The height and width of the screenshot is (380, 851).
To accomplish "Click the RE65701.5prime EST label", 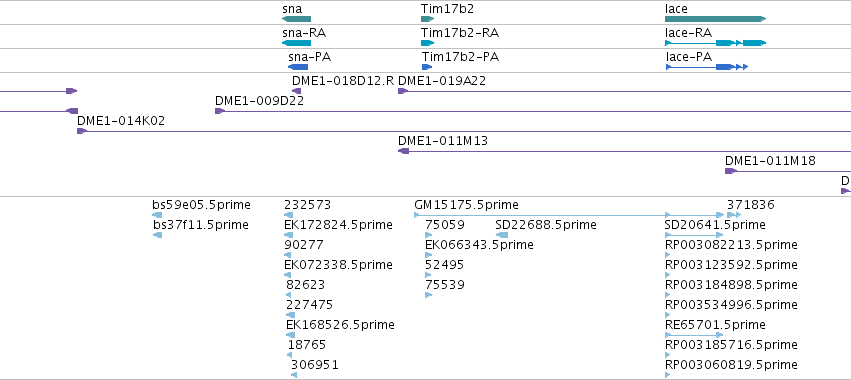I will pyautogui.click(x=715, y=325).
